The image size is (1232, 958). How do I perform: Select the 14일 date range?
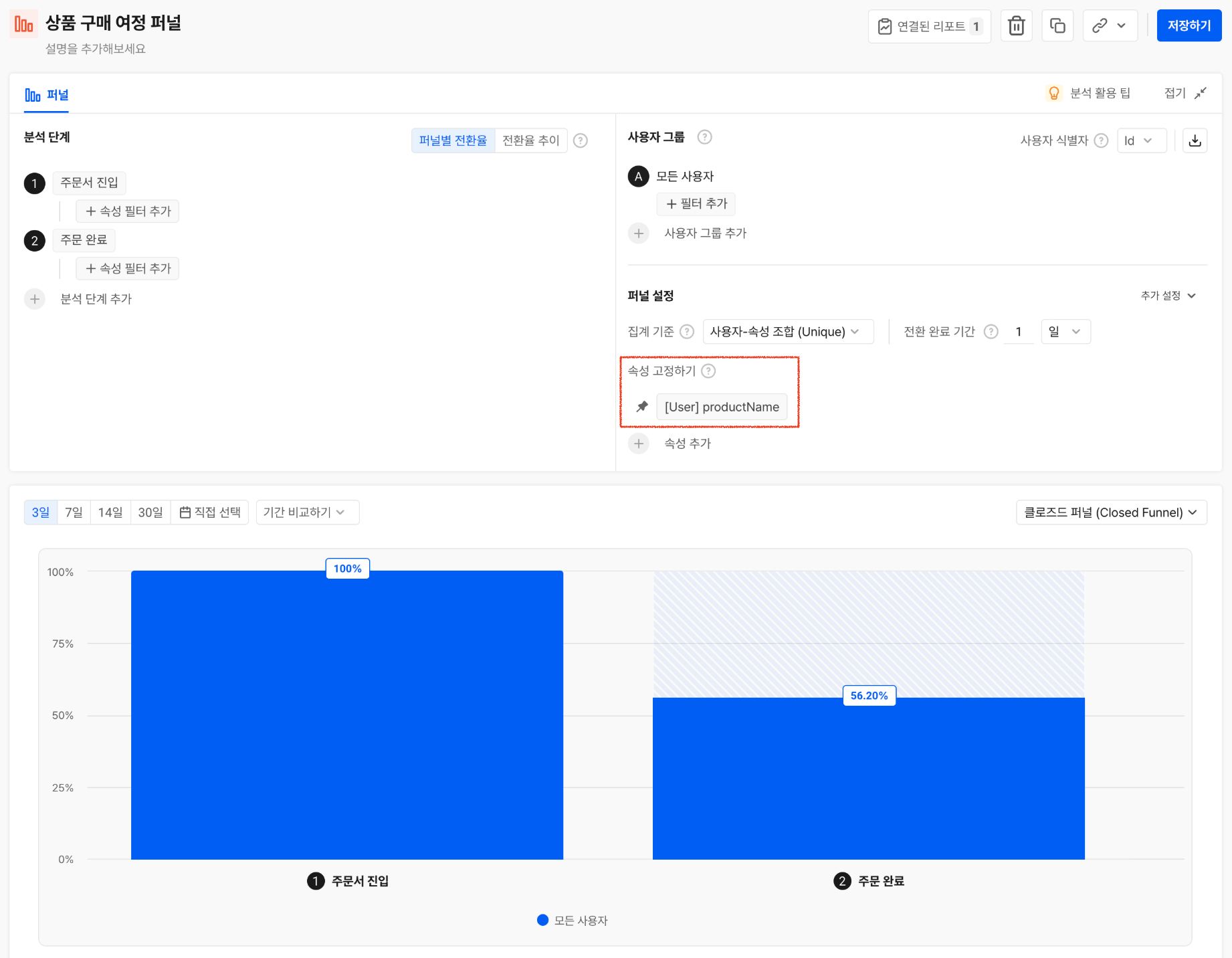pos(110,512)
